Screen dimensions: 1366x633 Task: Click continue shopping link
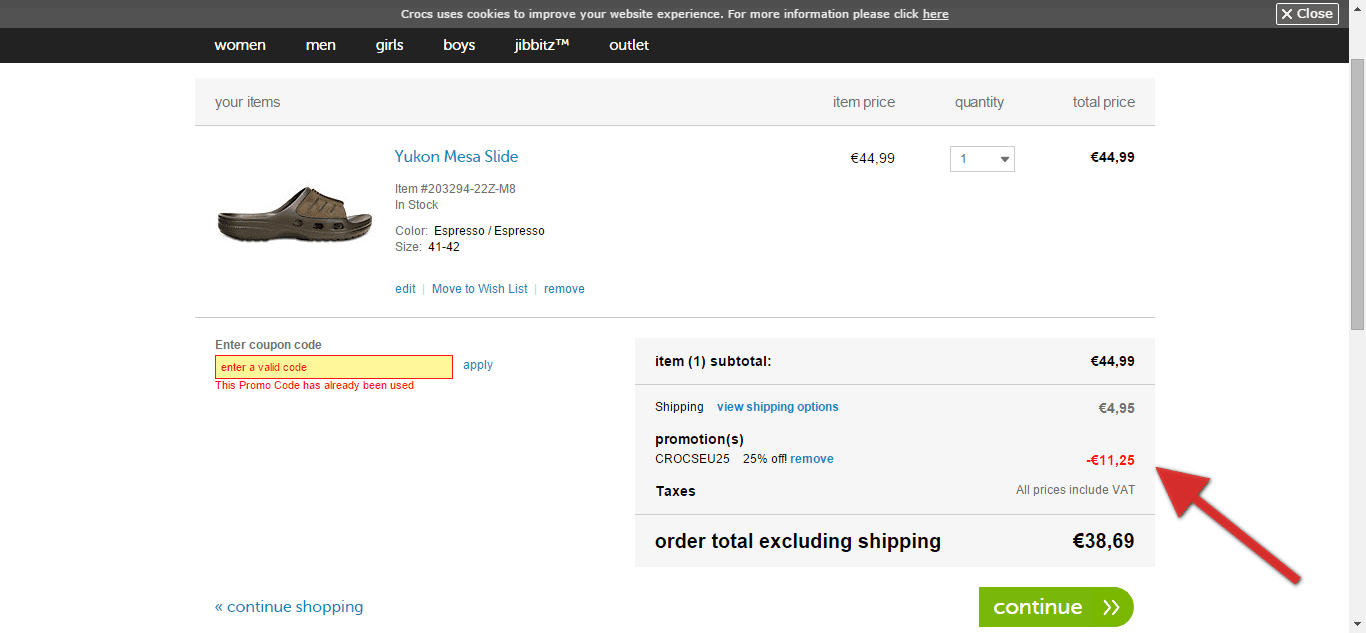coord(289,607)
